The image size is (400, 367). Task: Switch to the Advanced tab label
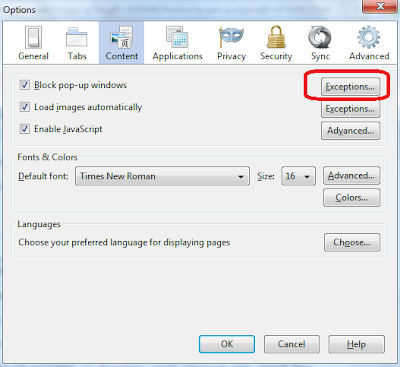369,56
